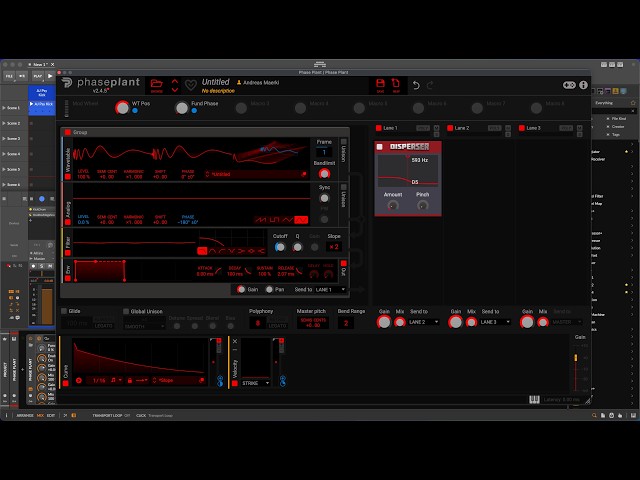Enable the Glide checkbox
Screen dimensions: 640x480
pos(64,311)
